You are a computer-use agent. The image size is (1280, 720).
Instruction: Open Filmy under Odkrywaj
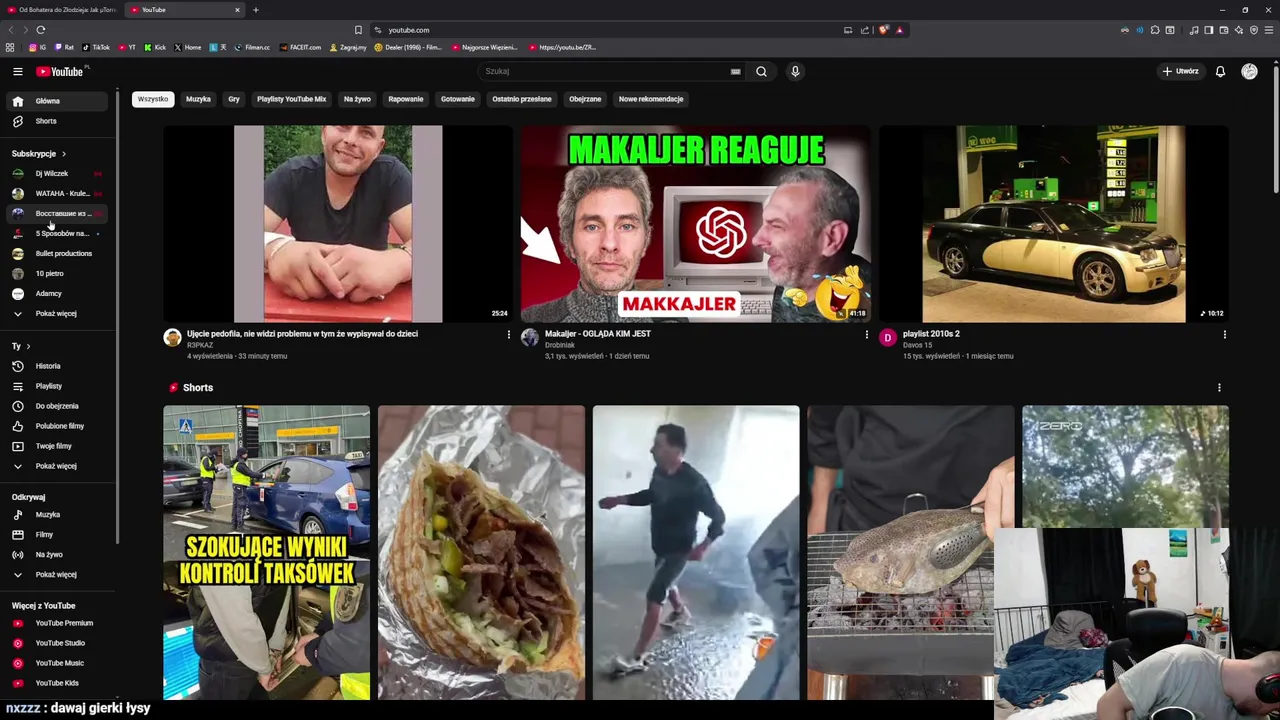click(x=58, y=534)
